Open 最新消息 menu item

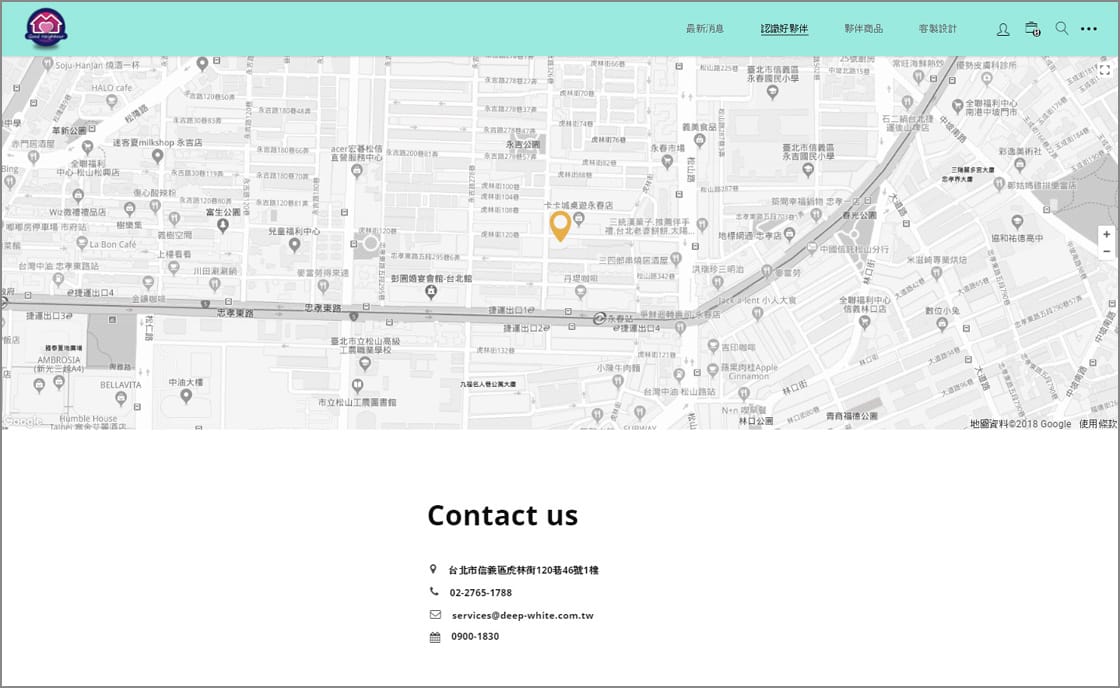pos(705,29)
